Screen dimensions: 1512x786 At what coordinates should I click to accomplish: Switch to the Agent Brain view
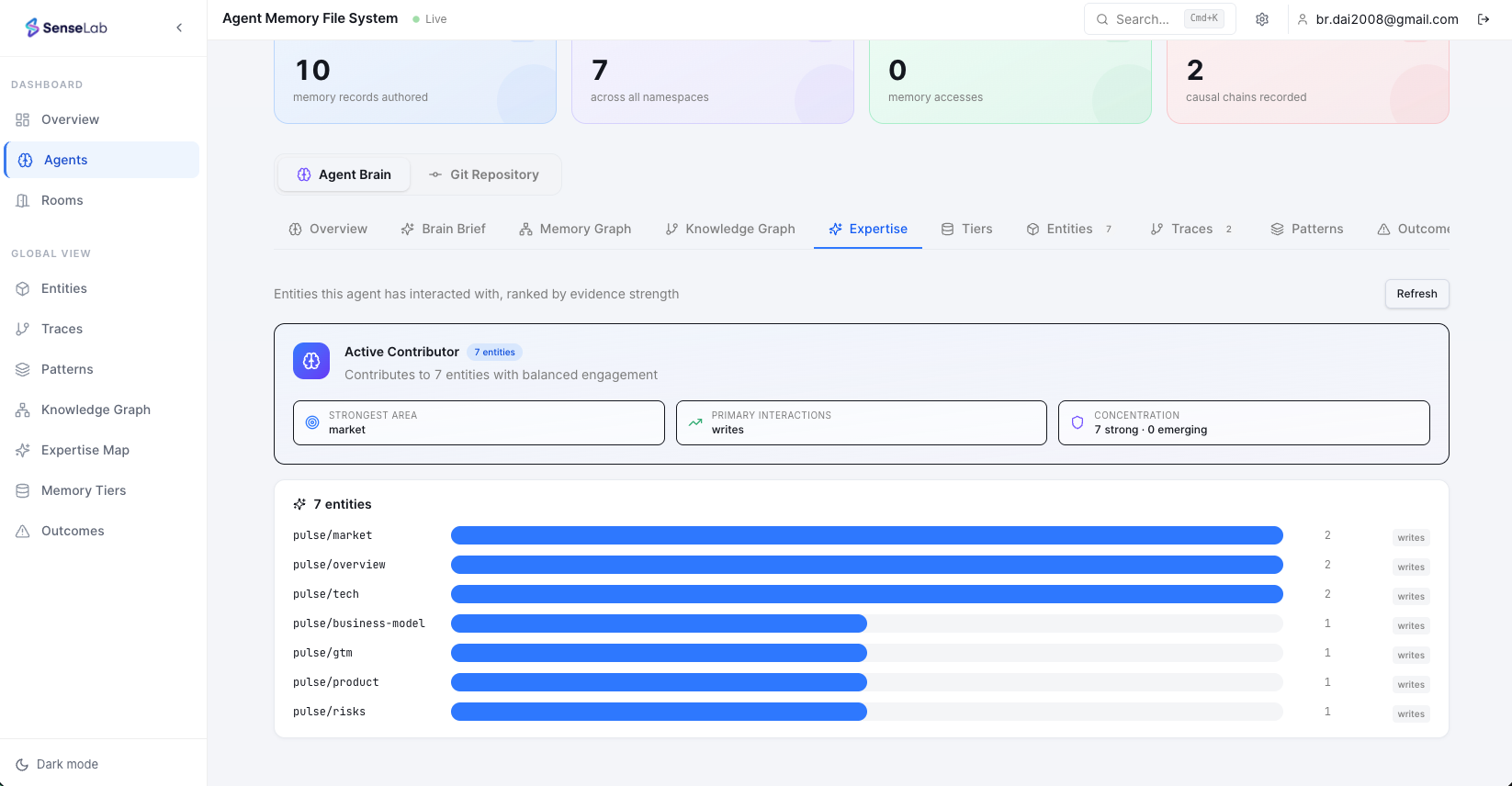point(344,174)
